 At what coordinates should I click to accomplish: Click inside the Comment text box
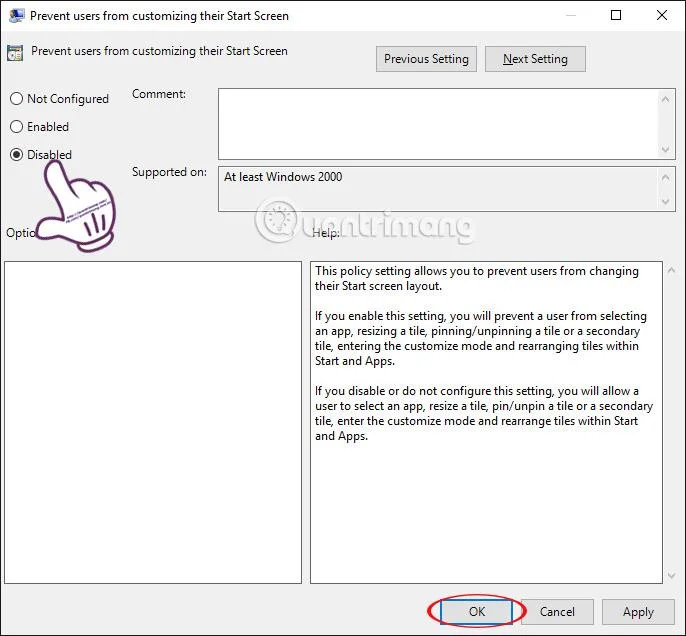[x=438, y=124]
